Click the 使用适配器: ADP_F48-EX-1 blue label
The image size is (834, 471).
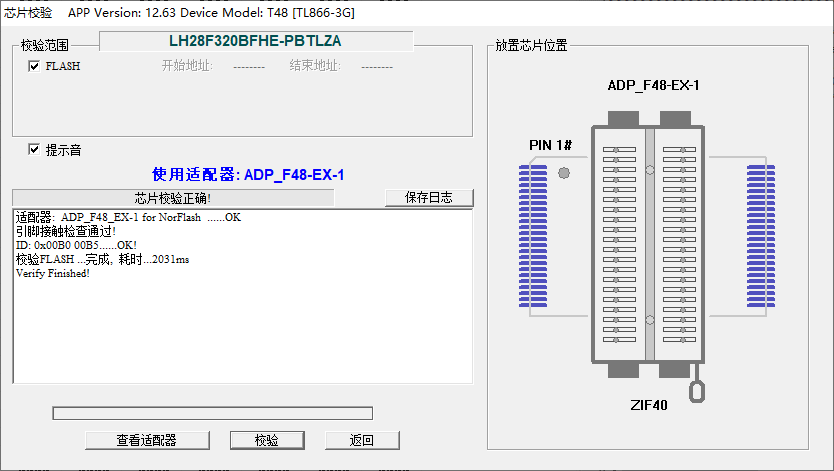pyautogui.click(x=248, y=174)
